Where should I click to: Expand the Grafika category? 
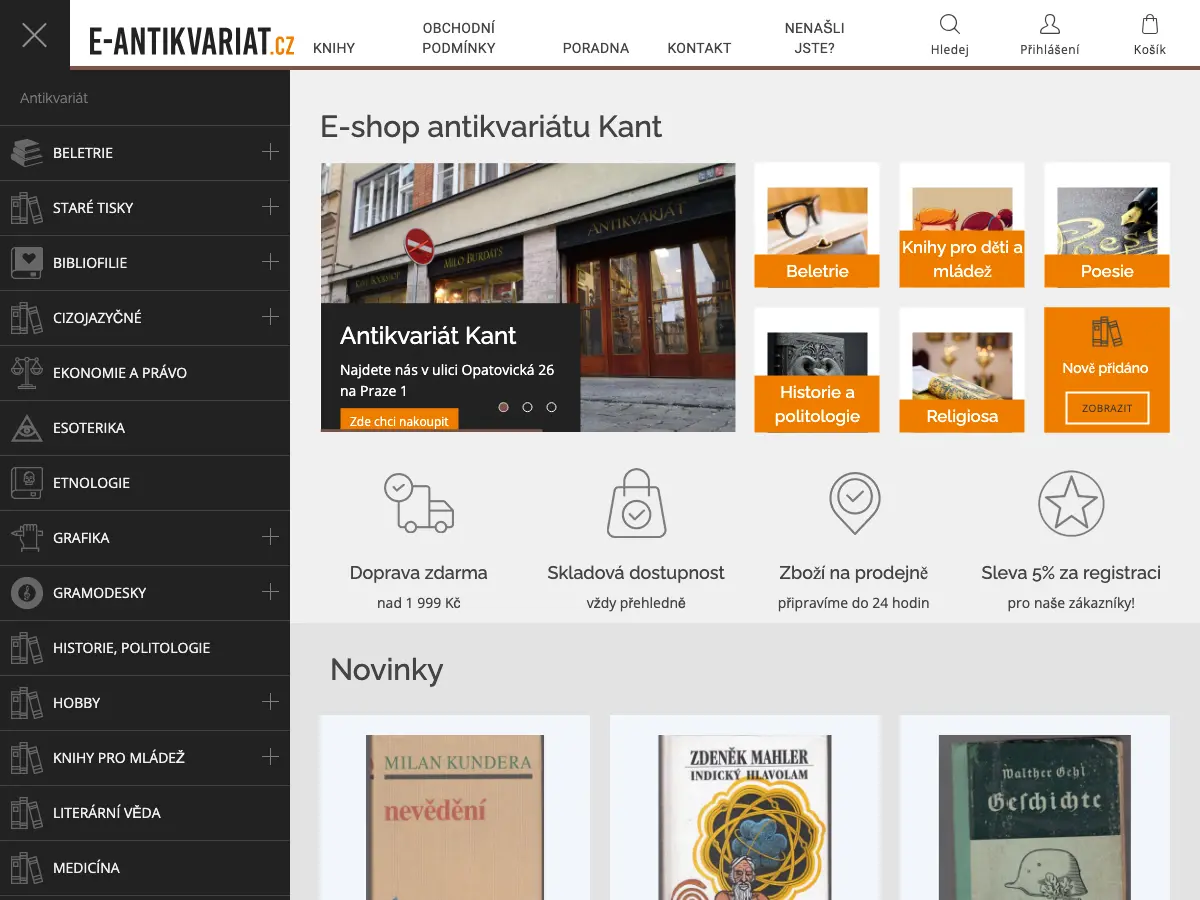pos(270,537)
